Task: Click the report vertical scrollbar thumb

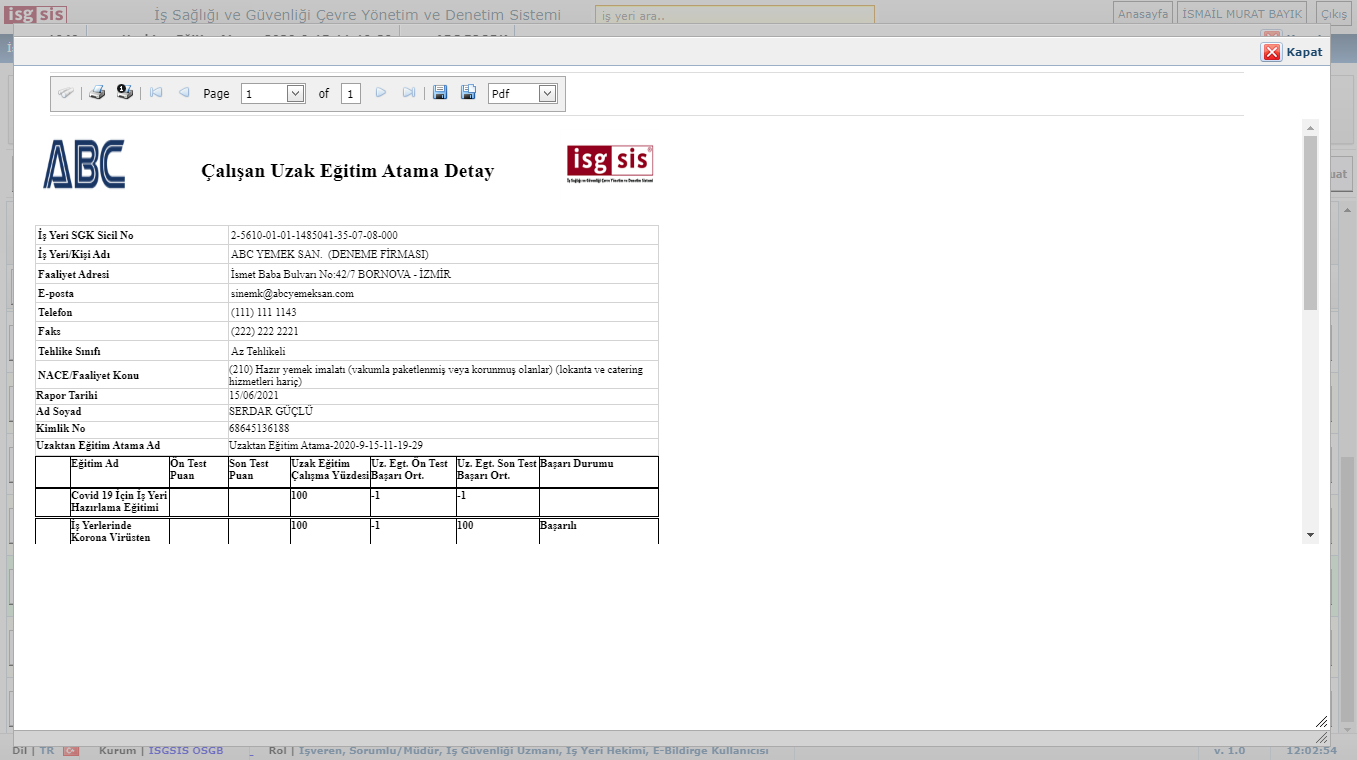Action: 1310,222
